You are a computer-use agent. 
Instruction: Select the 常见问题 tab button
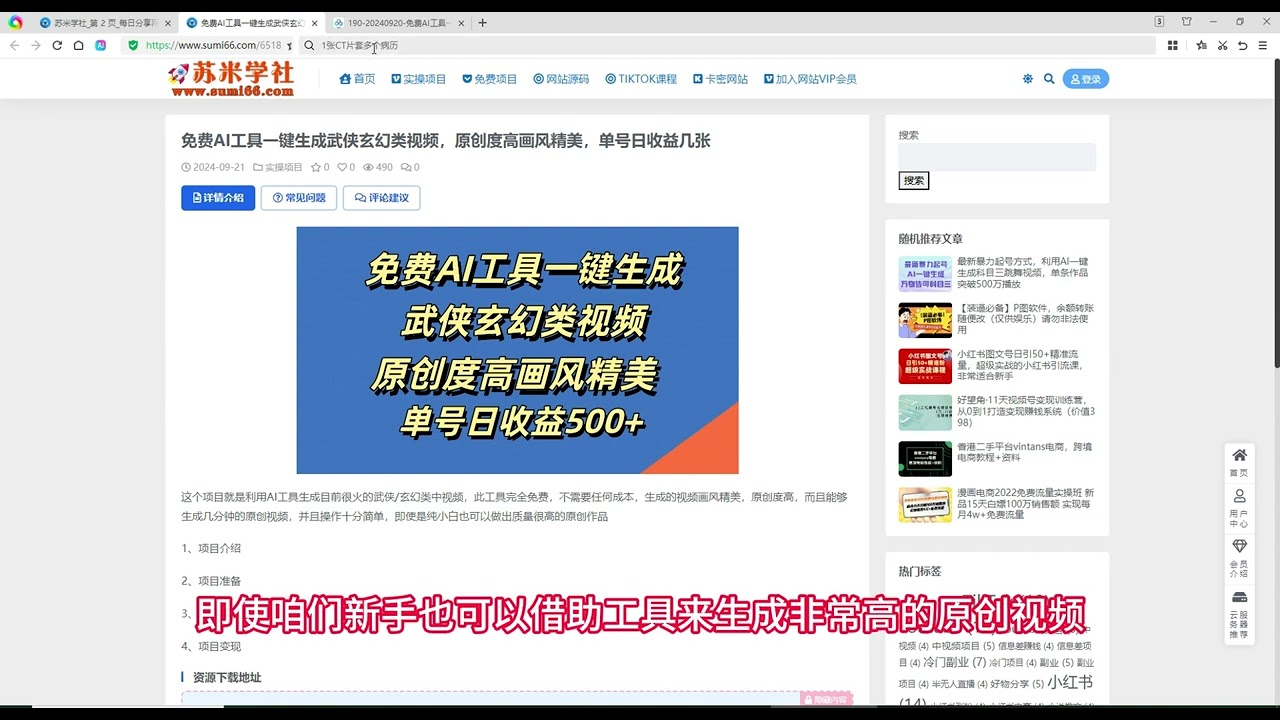point(299,198)
